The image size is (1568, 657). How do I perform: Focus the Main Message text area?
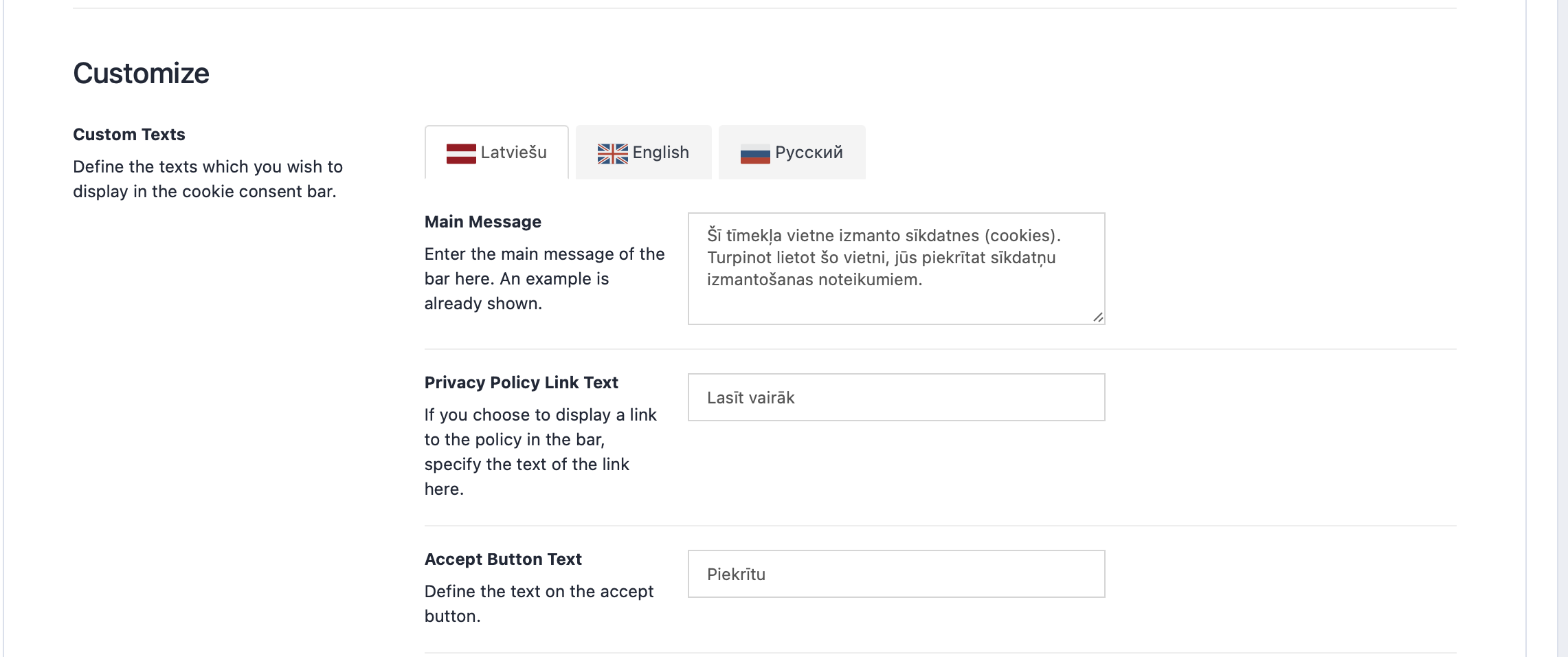(895, 268)
